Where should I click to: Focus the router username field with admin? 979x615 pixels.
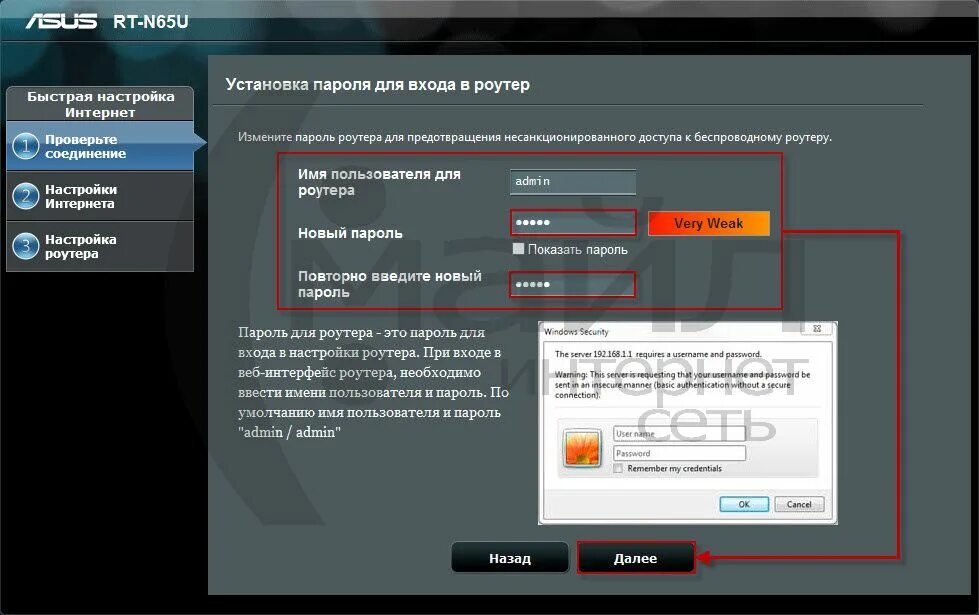[x=573, y=182]
